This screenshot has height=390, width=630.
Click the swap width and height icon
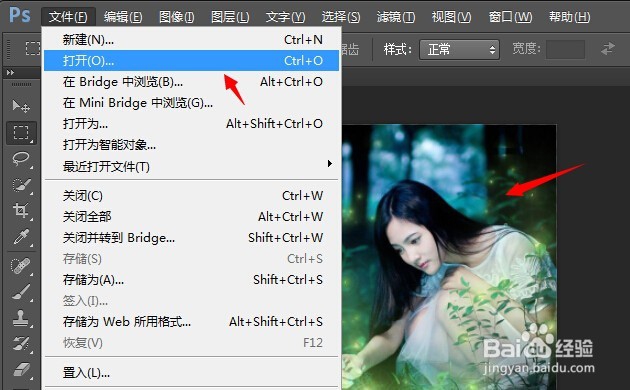click(608, 49)
